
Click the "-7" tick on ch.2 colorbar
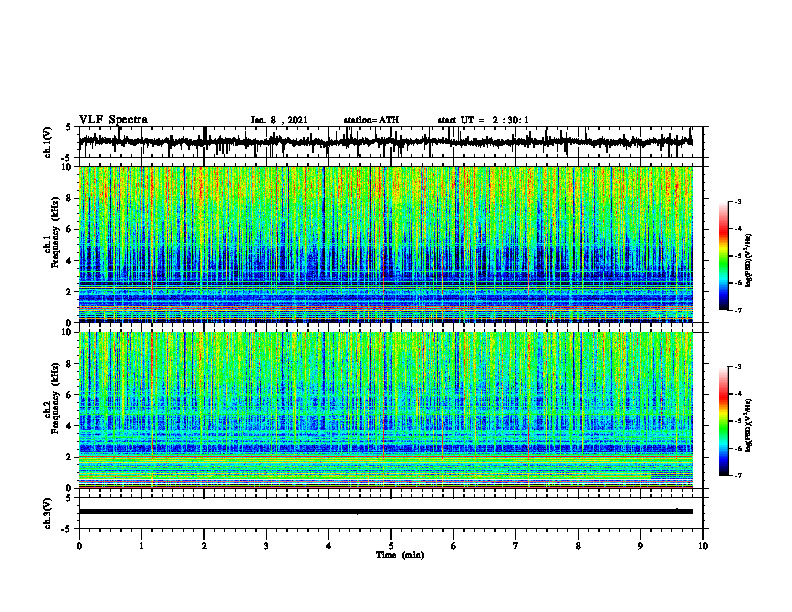pos(738,476)
